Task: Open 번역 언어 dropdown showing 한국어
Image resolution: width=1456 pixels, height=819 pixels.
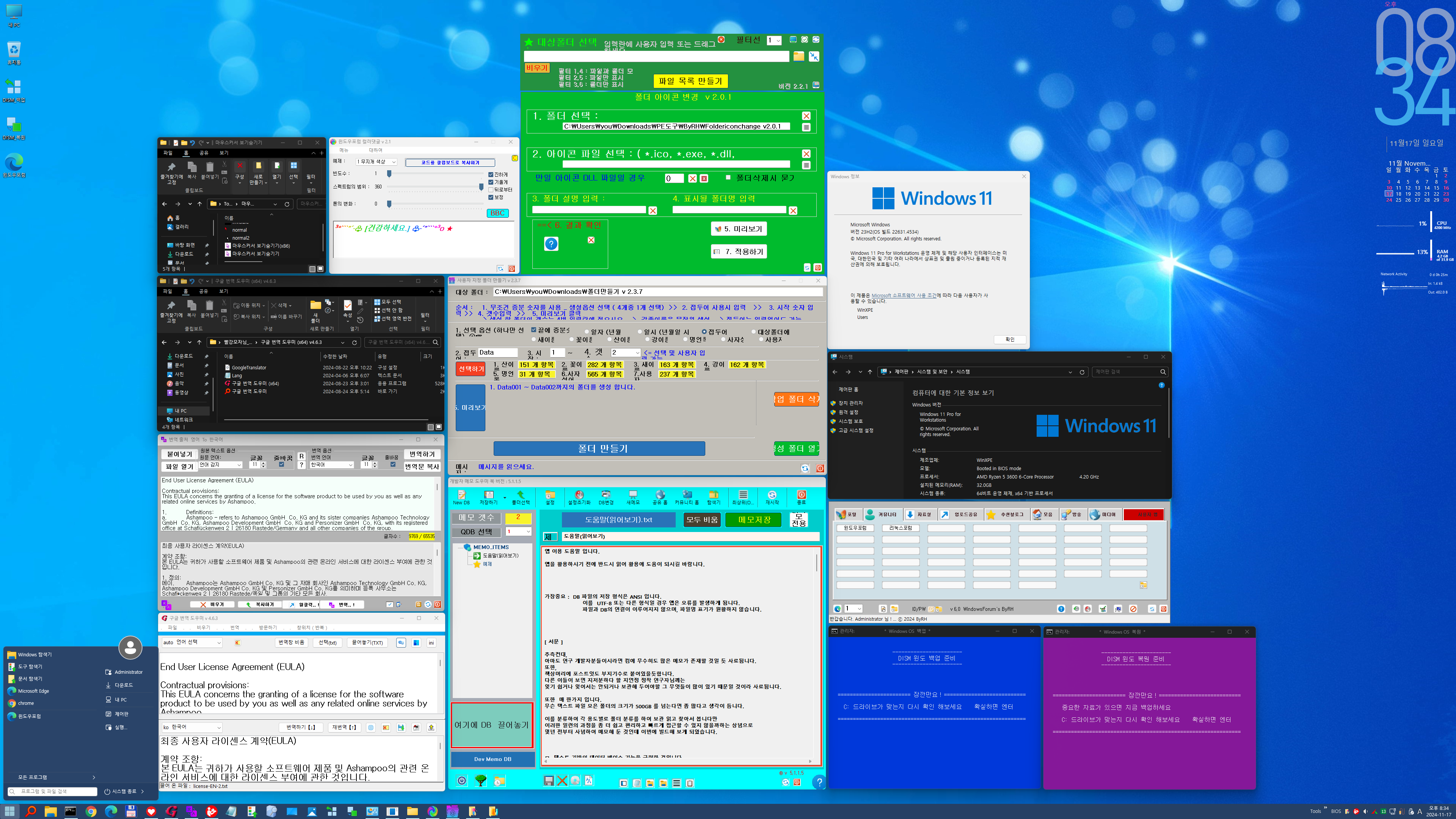Action: click(x=332, y=464)
